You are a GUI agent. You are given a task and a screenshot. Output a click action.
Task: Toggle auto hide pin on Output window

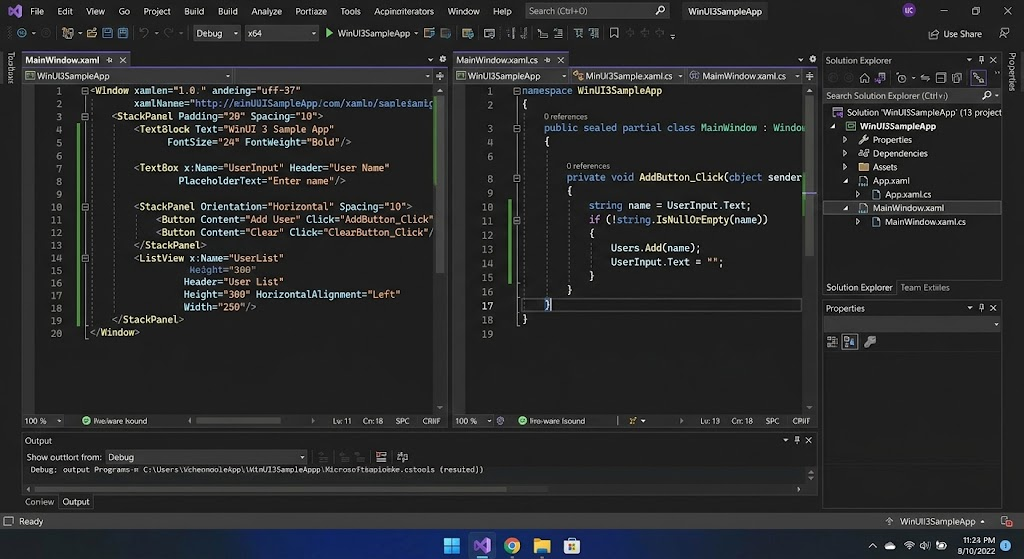point(797,440)
